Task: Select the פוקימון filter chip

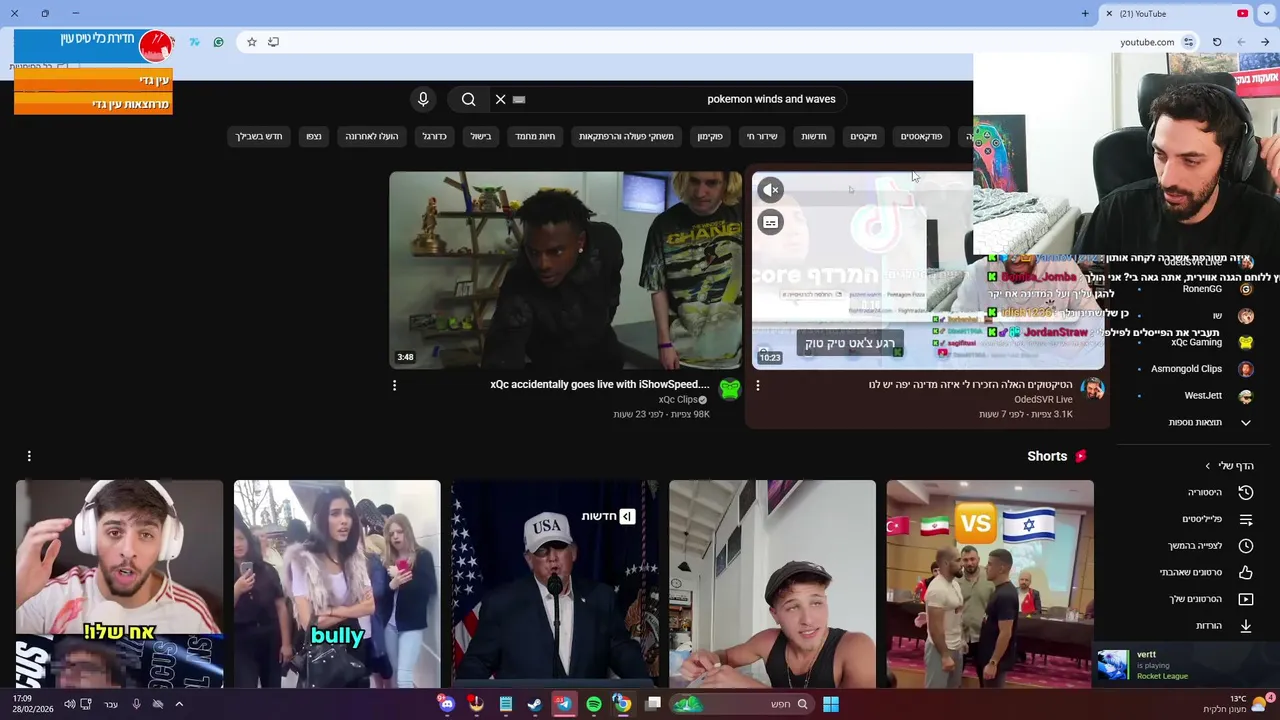Action: 710,136
